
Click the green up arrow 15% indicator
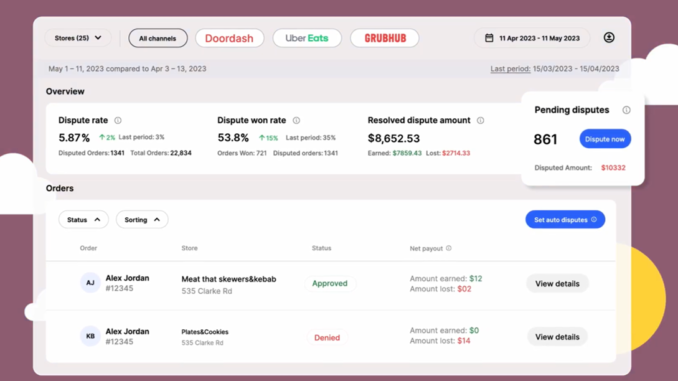pos(269,138)
